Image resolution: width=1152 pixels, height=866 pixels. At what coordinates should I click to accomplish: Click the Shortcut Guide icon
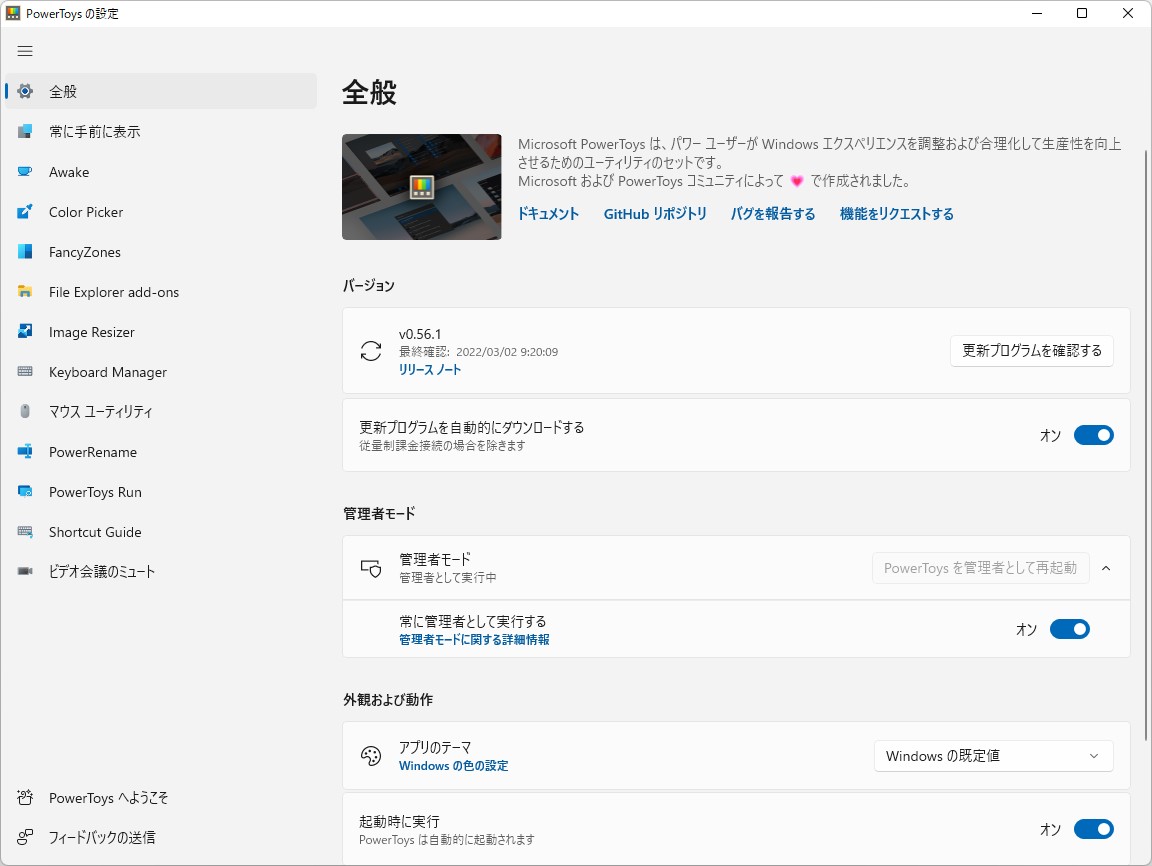pos(25,532)
